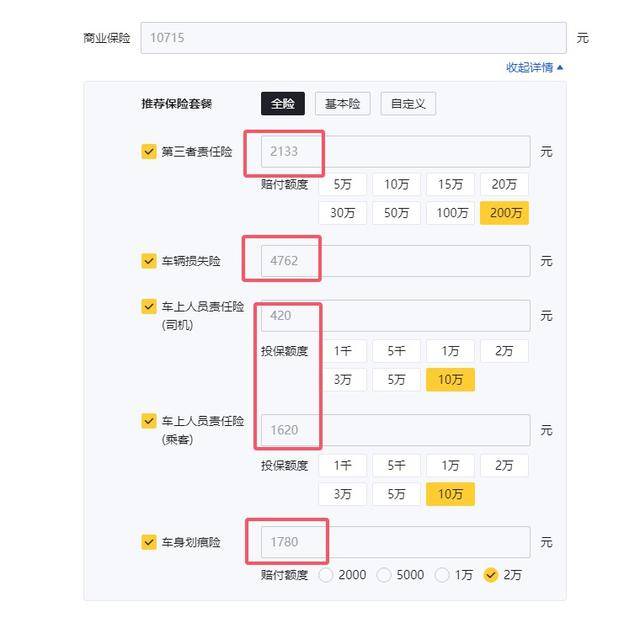
Task: Click the 商业保险 total input field
Action: (x=353, y=38)
